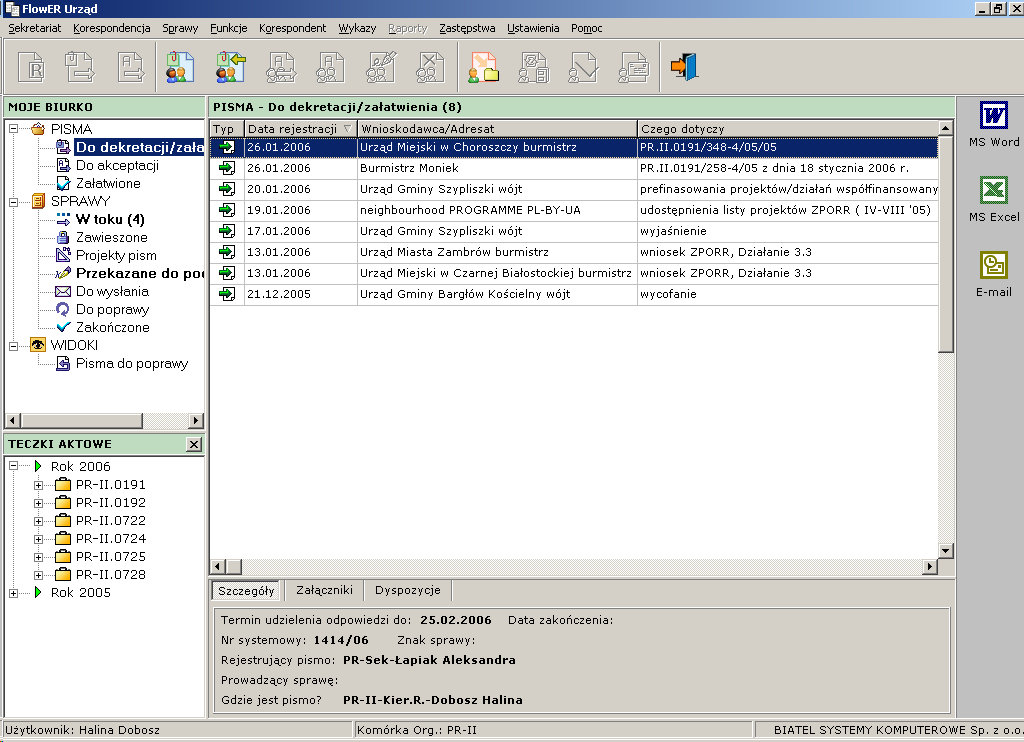Open Zakończone cases
The image size is (1024, 742).
pyautogui.click(x=112, y=327)
